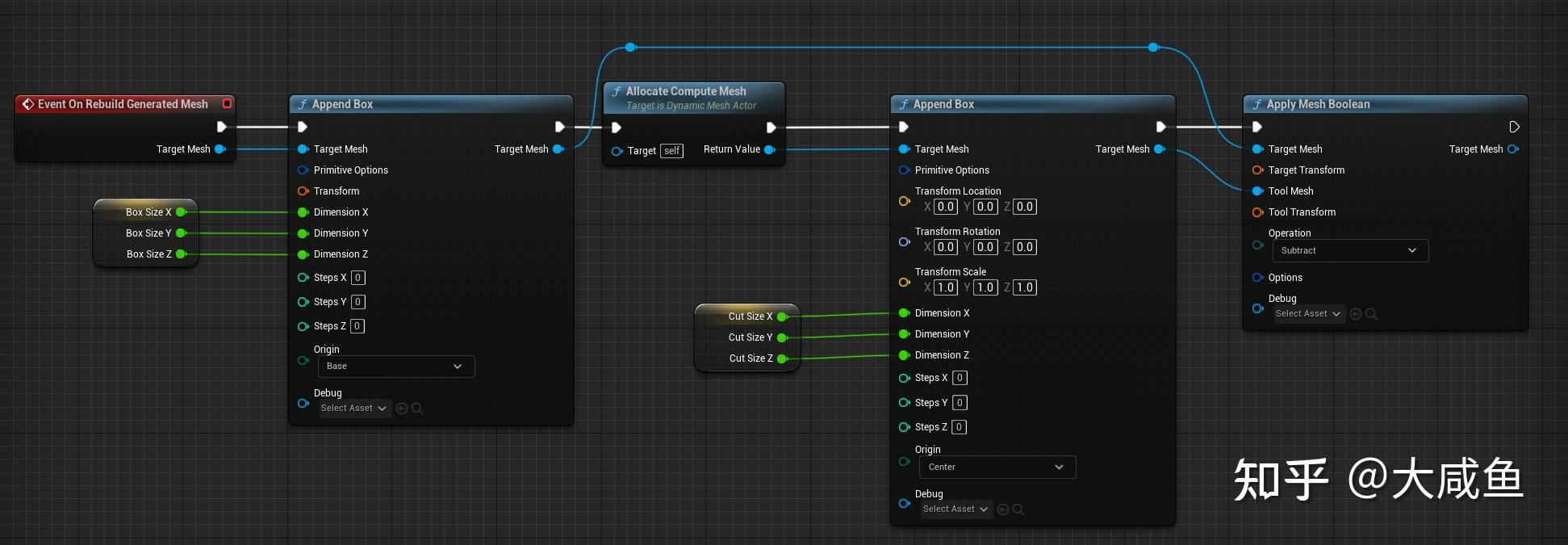
Task: Click use-selected arrow icon beside Apply Mesh Boolean Debug
Action: 1356,314
